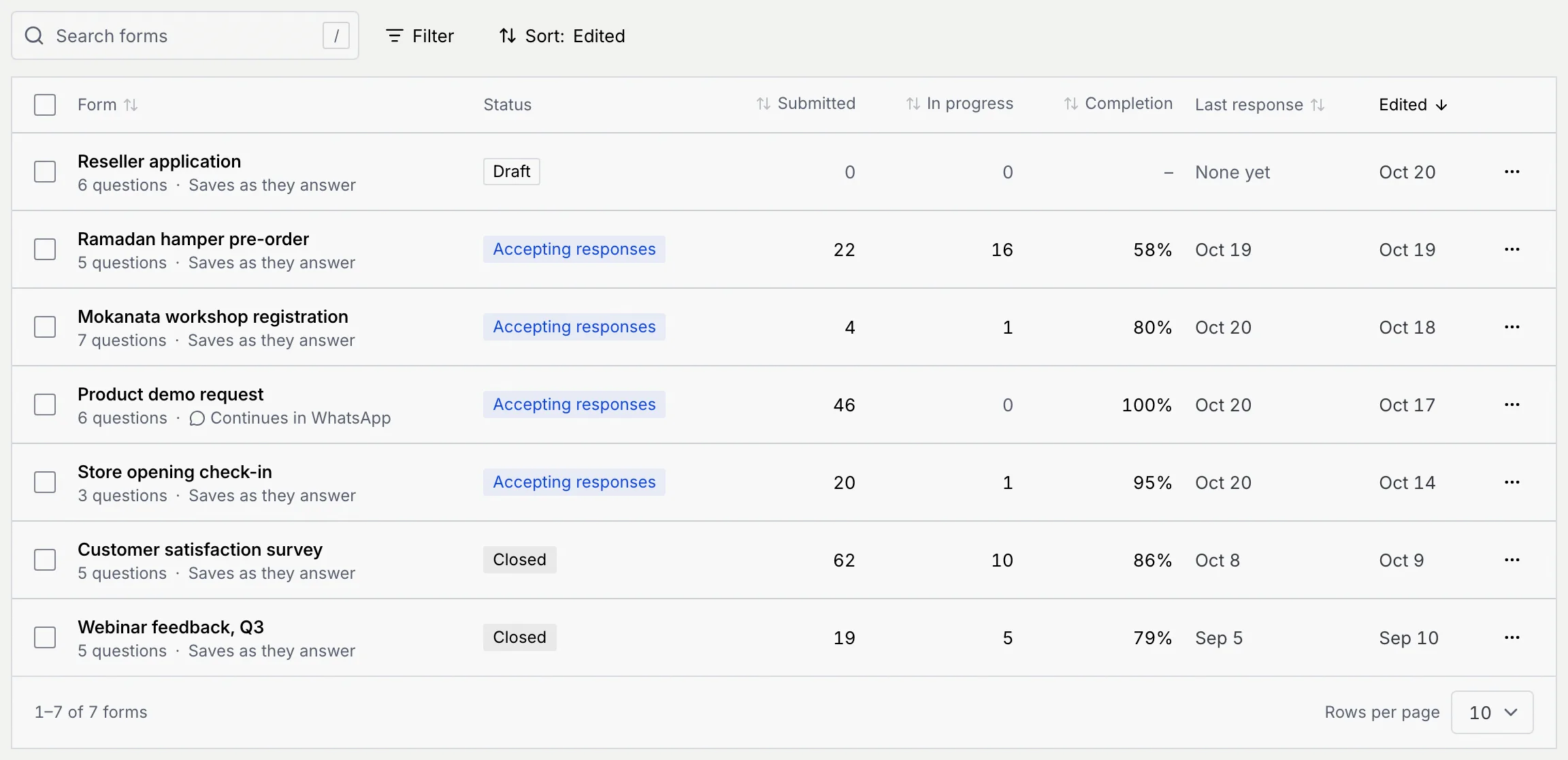Viewport: 1568px width, 760px height.
Task: Reverse the Edited column sort
Action: tap(1414, 105)
